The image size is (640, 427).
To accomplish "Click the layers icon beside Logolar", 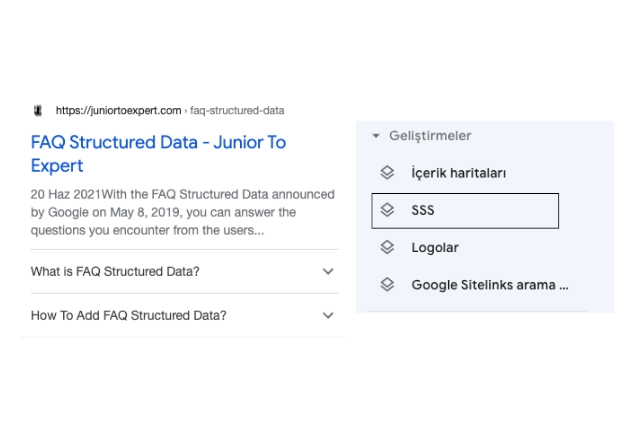I will click(387, 247).
